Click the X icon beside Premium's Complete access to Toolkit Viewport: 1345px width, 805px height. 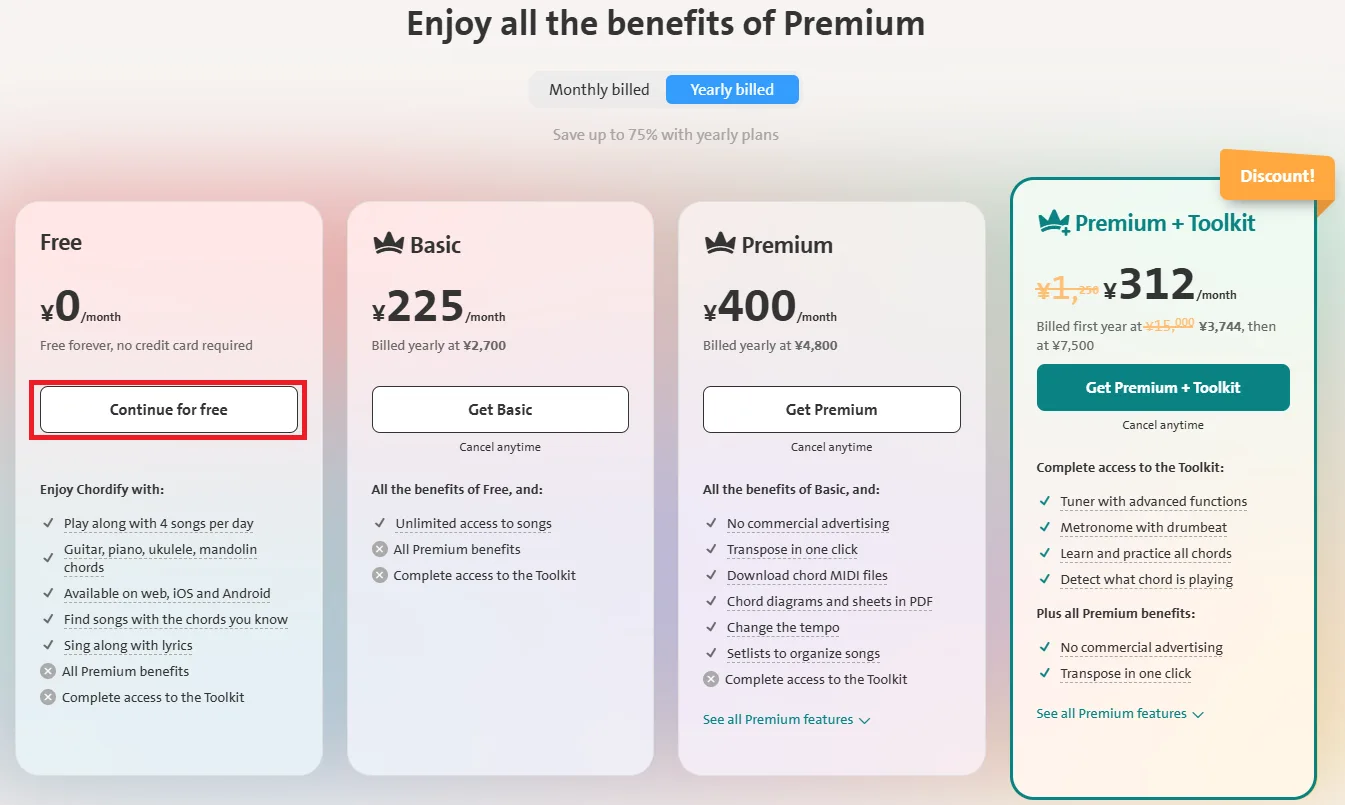point(711,679)
